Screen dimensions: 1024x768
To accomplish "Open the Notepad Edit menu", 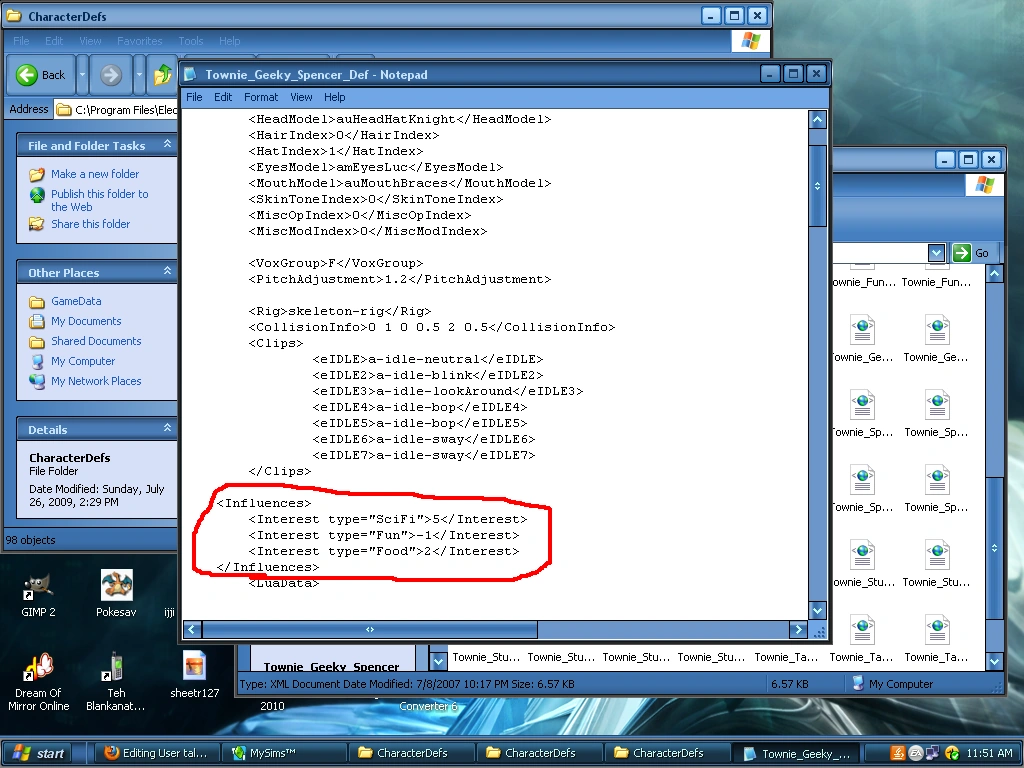I will coord(223,97).
